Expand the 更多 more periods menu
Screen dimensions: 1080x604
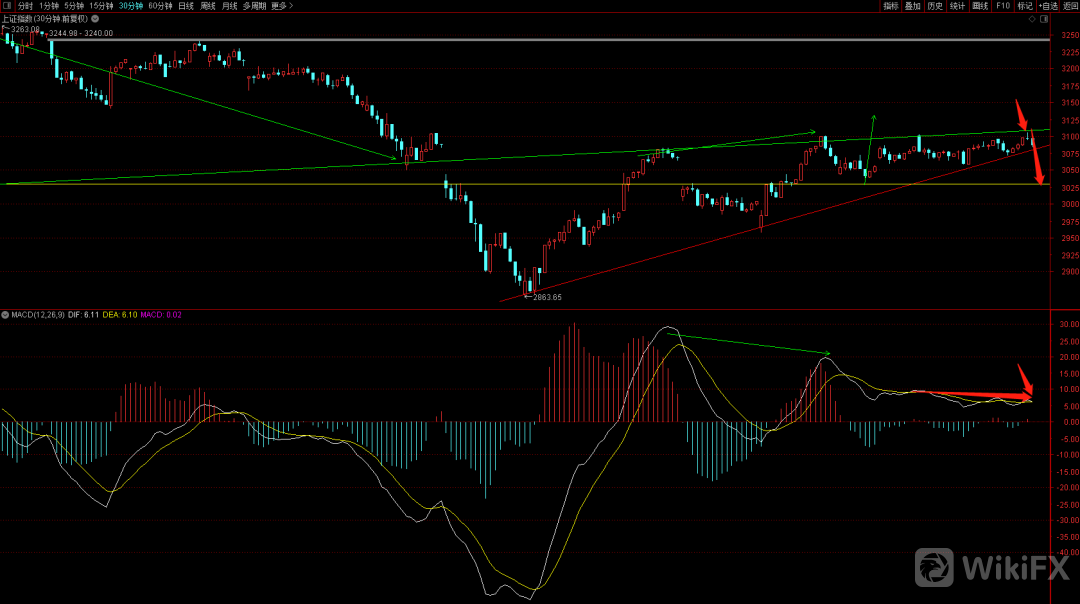click(281, 6)
